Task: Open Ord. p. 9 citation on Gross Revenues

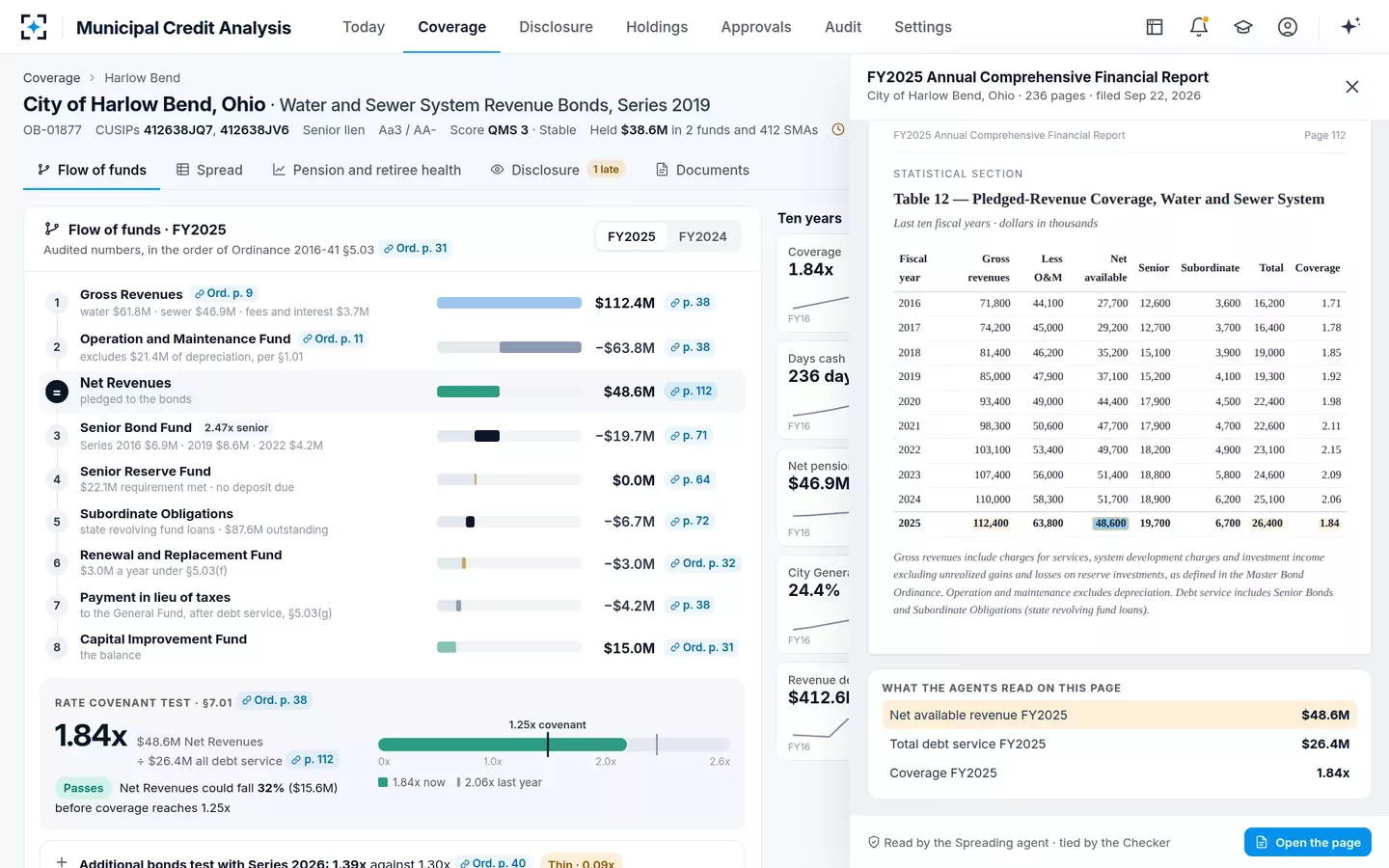Action: tap(223, 293)
